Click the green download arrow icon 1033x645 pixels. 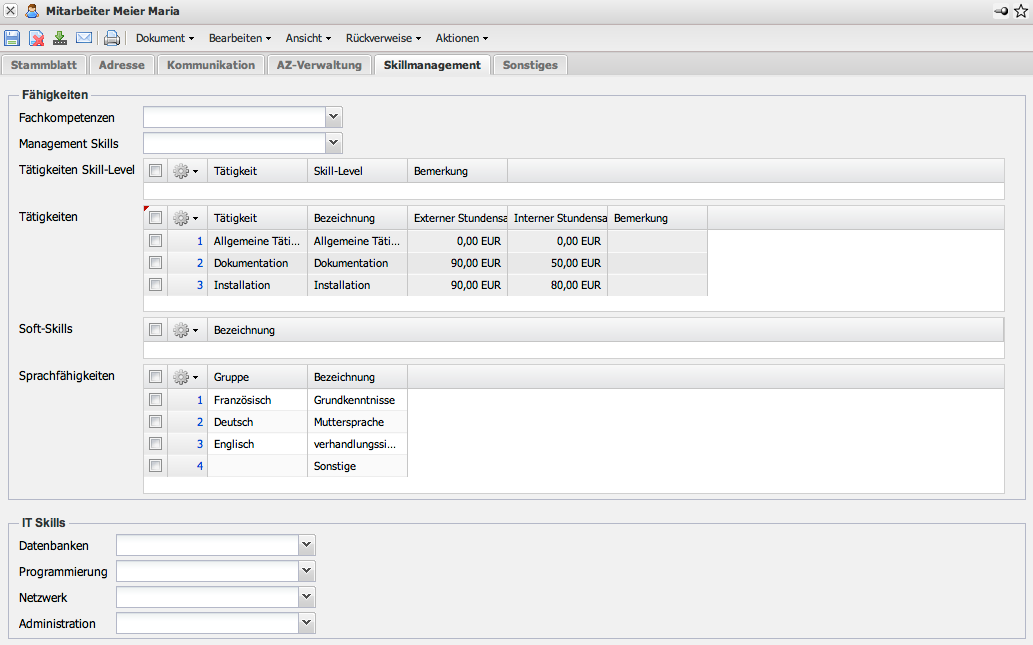(x=60, y=38)
